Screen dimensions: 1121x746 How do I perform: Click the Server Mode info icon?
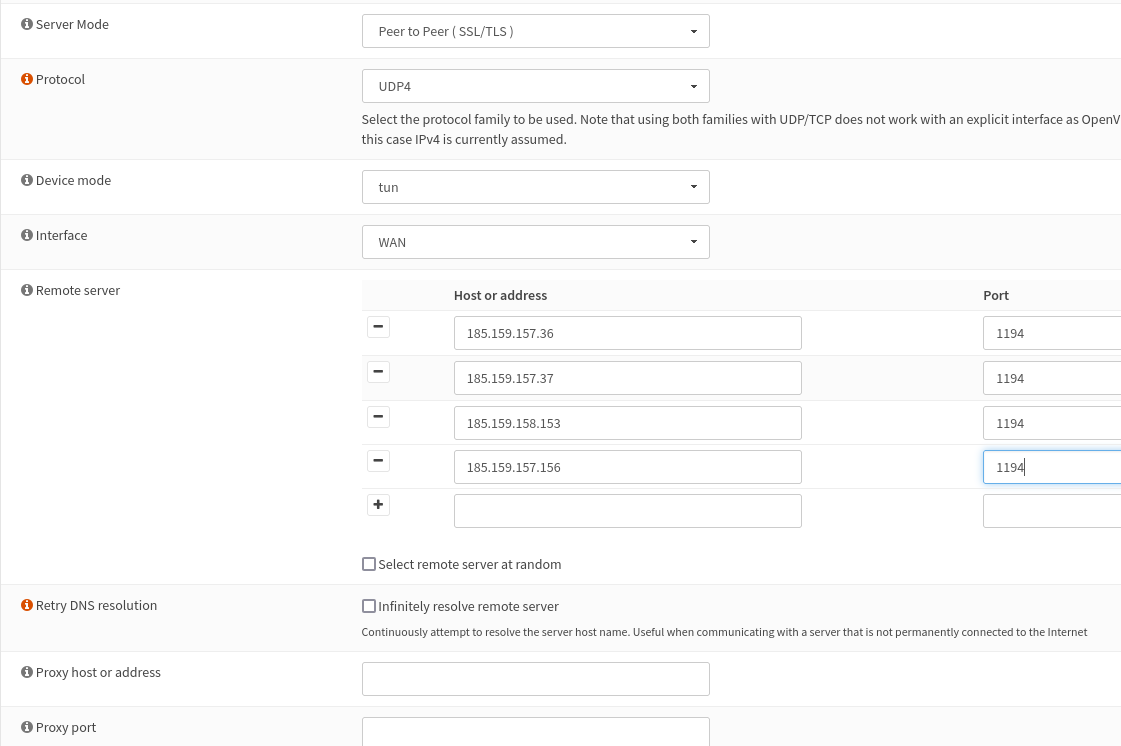[x=27, y=24]
